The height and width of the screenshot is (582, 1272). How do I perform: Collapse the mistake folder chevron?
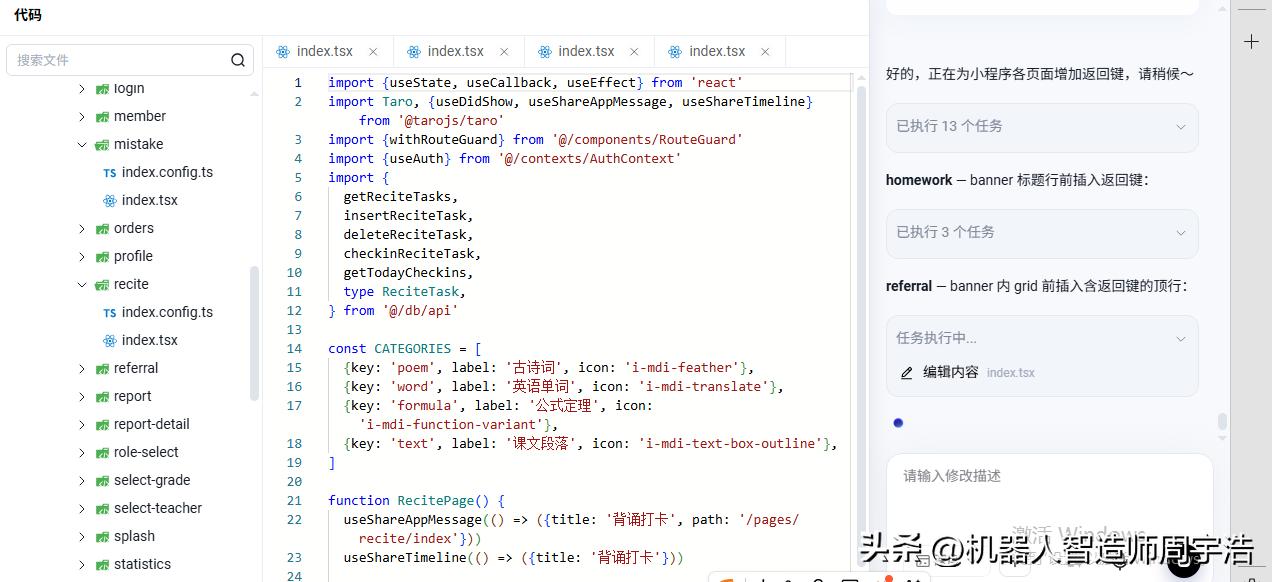pyautogui.click(x=82, y=144)
